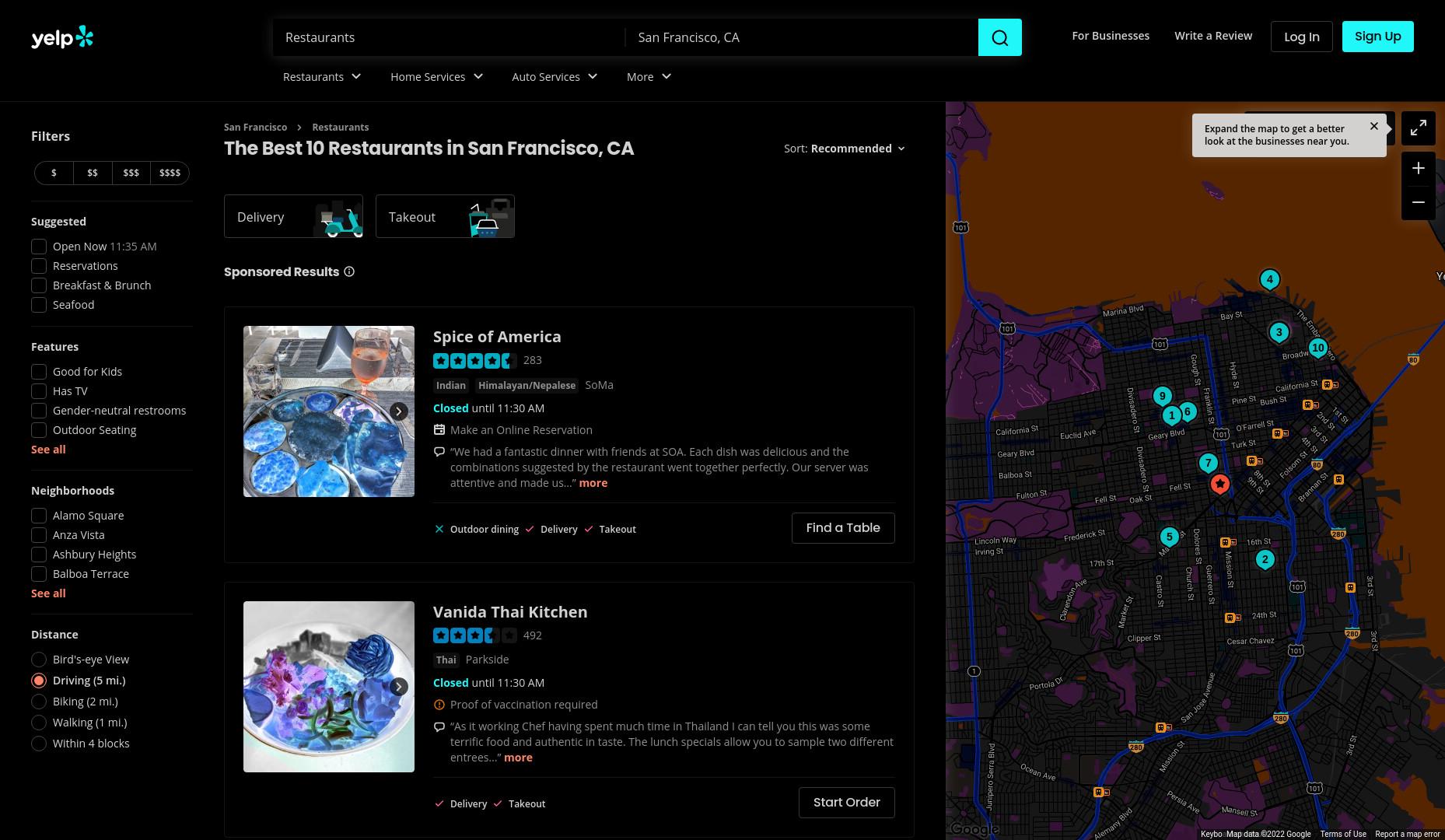Zoom in on the map
1445x840 pixels.
coord(1419,169)
